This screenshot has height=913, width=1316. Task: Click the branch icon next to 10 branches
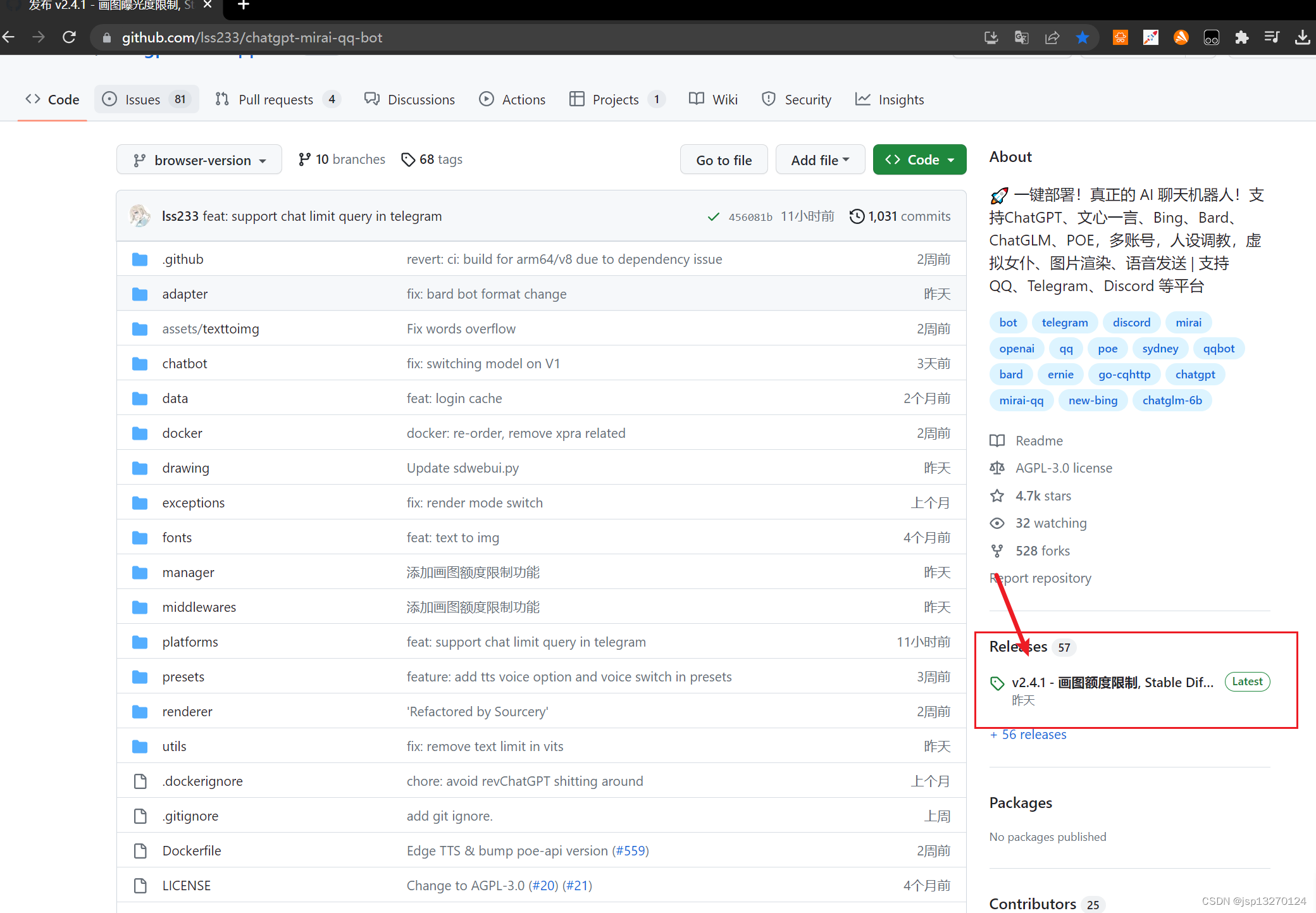304,159
